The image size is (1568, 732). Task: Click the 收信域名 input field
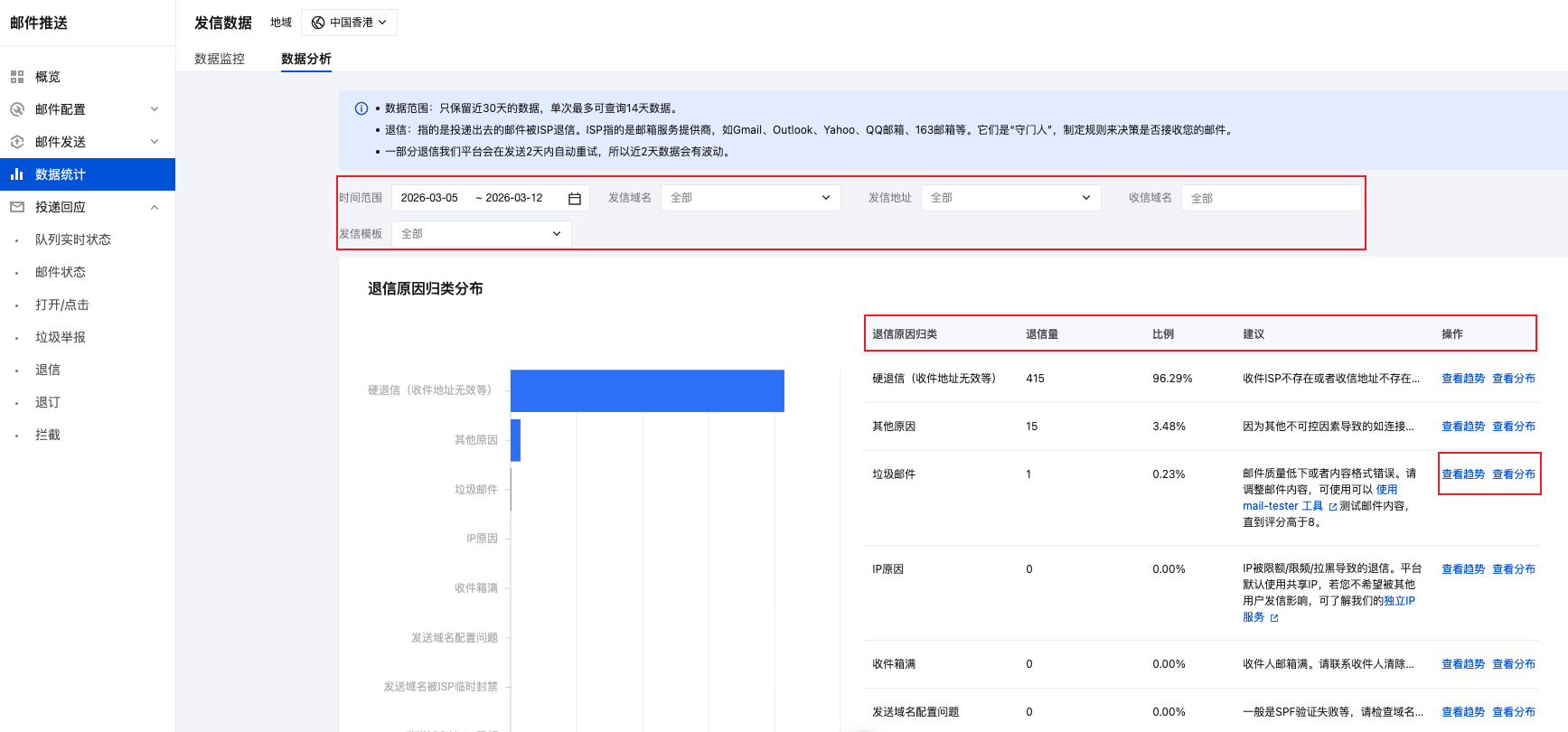tap(1271, 198)
